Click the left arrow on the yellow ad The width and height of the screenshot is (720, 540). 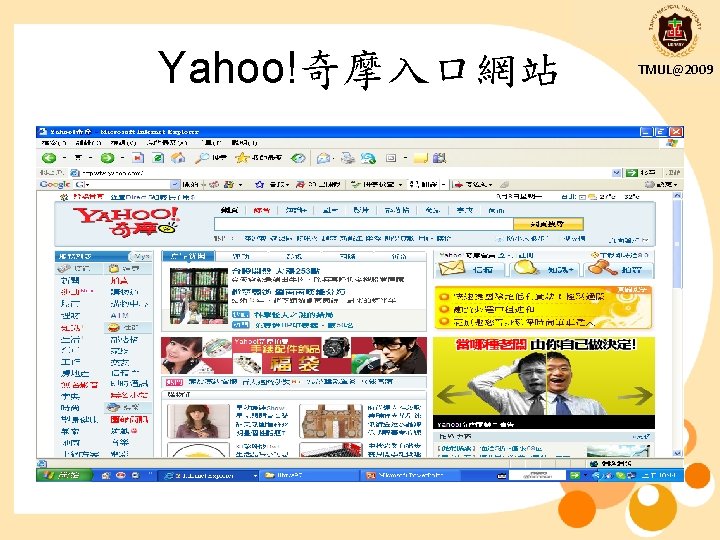pyautogui.click(x=454, y=394)
